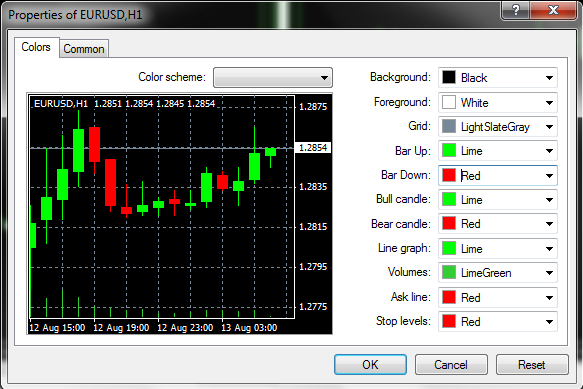Click the Lime Bull candle swatch

pyautogui.click(x=449, y=199)
